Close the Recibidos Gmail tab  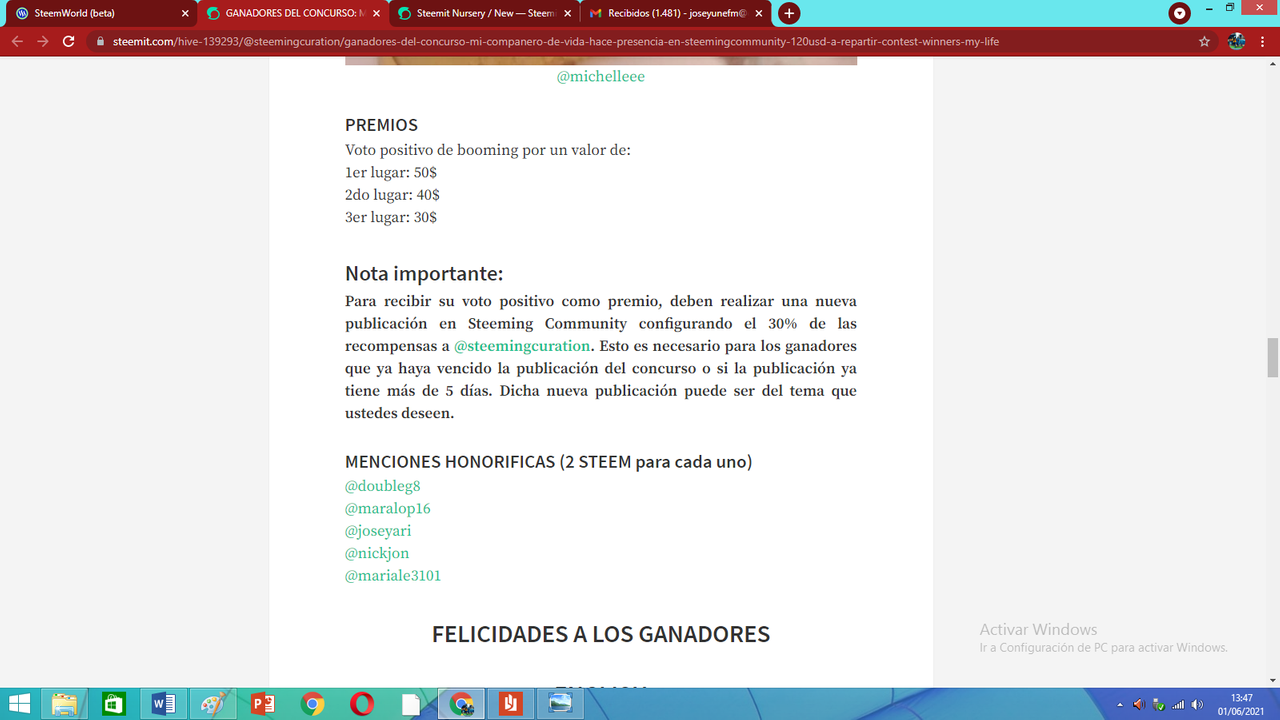click(x=760, y=14)
